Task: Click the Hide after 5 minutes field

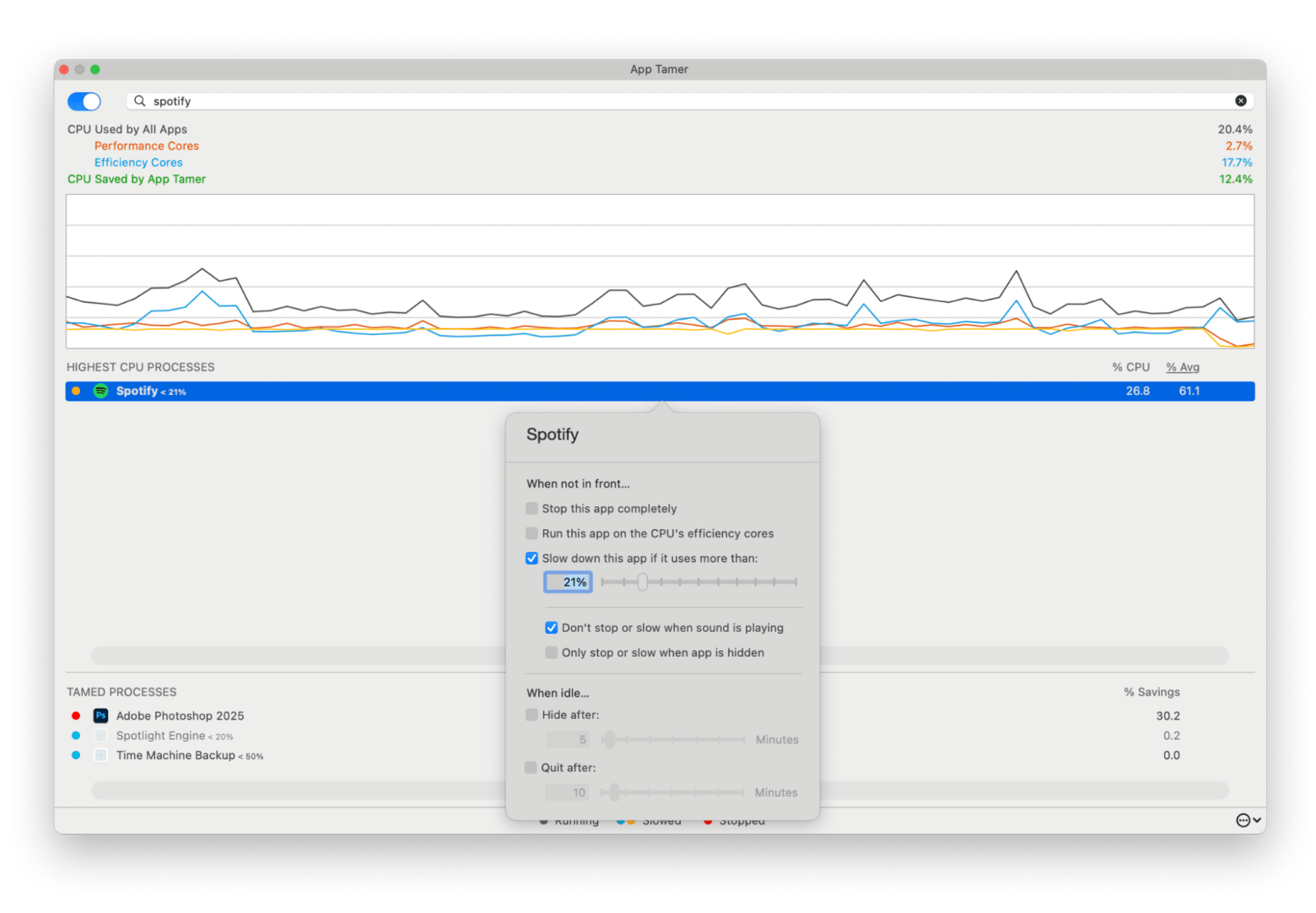Action: click(x=568, y=740)
